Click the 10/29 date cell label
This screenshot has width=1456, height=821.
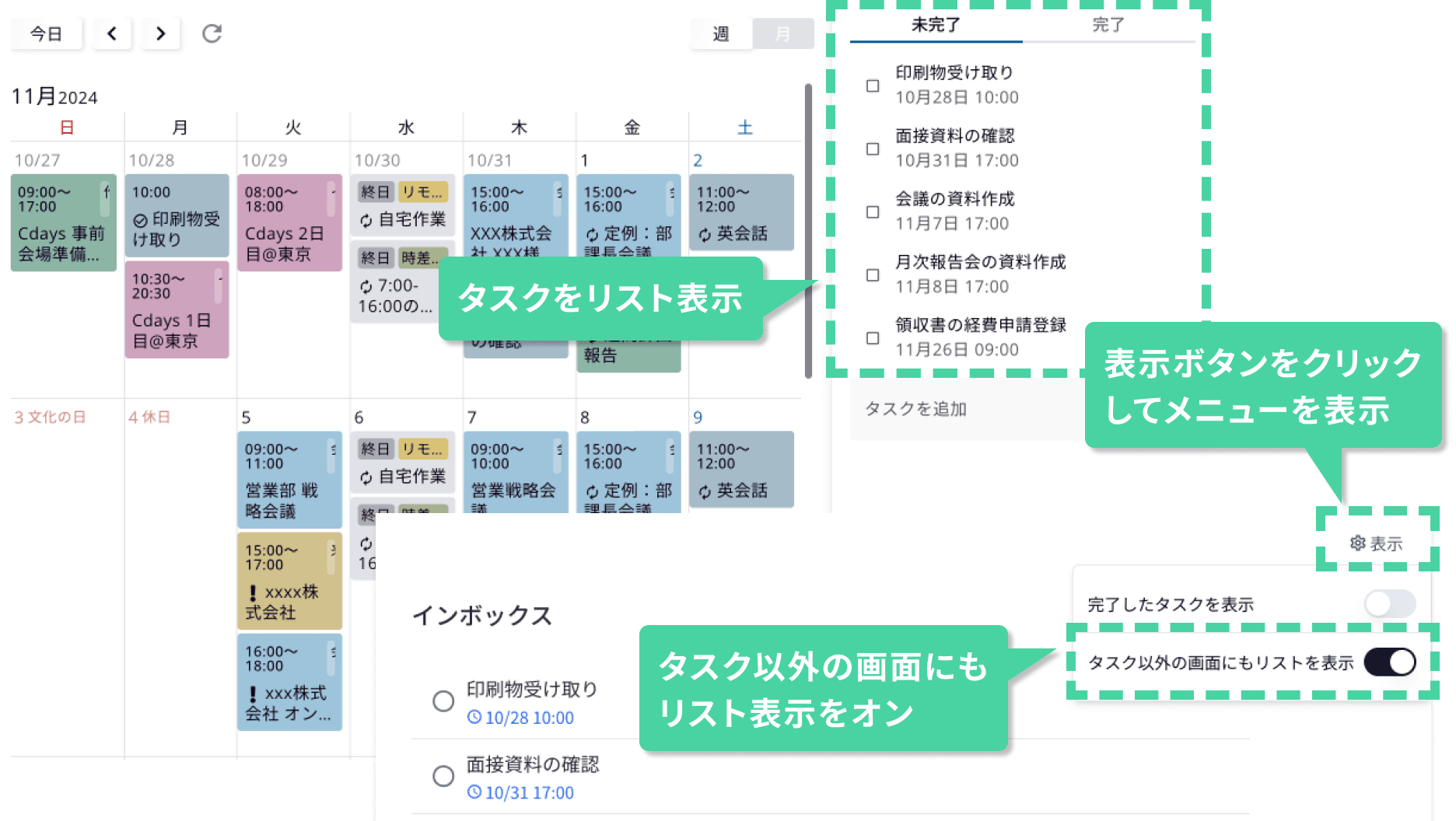pyautogui.click(x=264, y=160)
